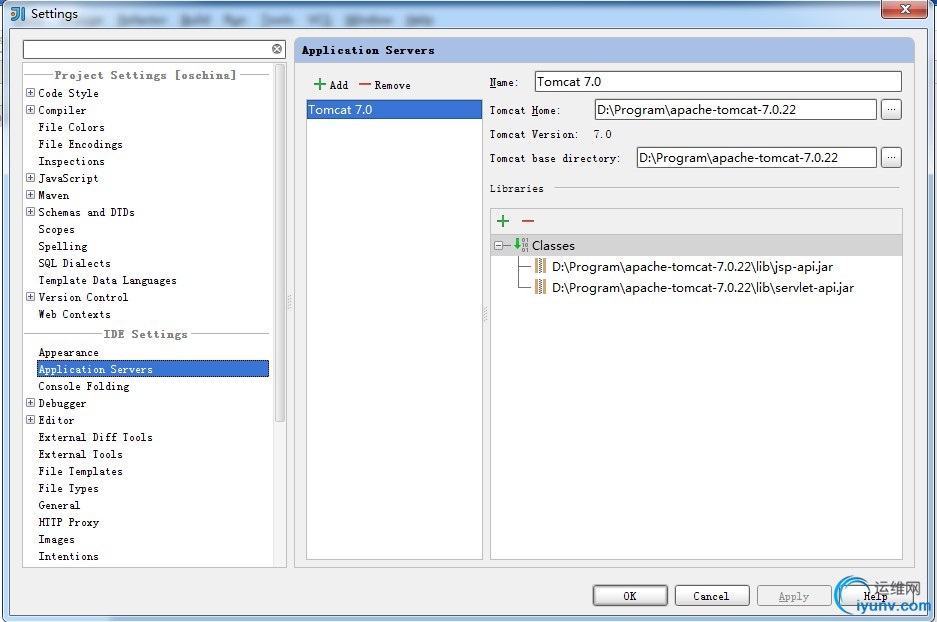The image size is (937, 622).
Task: Open Scopes settings
Action: [x=56, y=229]
